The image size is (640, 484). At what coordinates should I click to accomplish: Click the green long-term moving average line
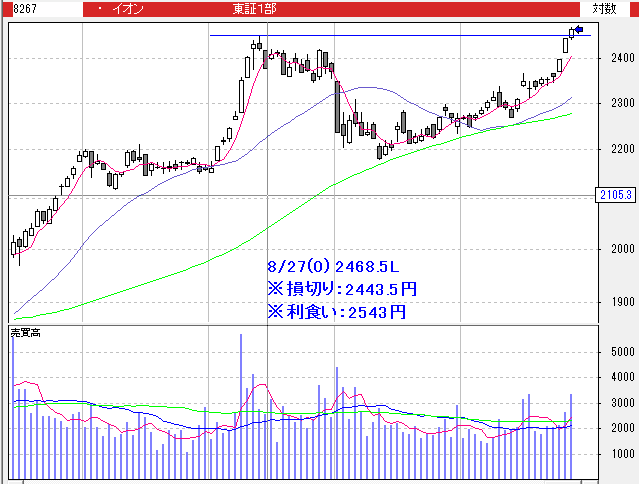(x=300, y=201)
